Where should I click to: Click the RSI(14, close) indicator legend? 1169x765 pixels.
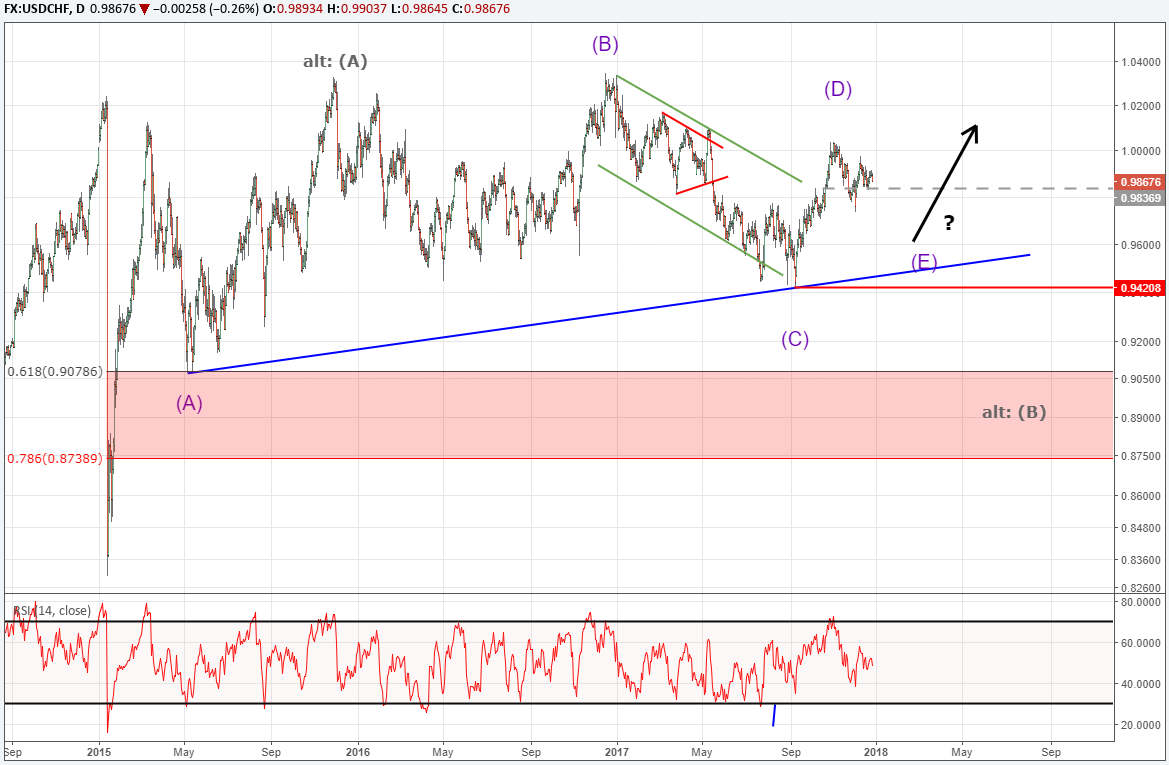tap(52, 611)
